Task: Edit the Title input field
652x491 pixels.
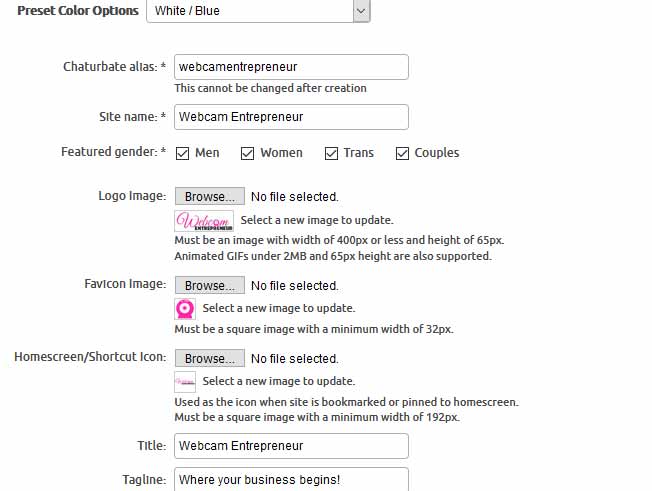Action: point(291,446)
